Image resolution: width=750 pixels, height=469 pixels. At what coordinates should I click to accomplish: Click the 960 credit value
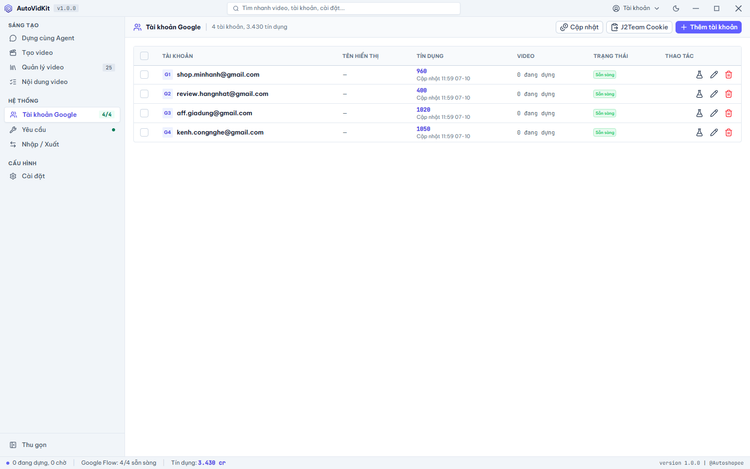tap(421, 71)
